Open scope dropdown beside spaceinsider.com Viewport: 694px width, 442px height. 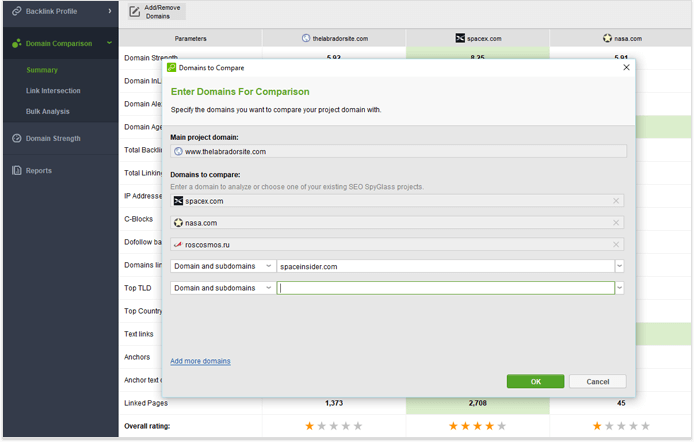(x=223, y=266)
